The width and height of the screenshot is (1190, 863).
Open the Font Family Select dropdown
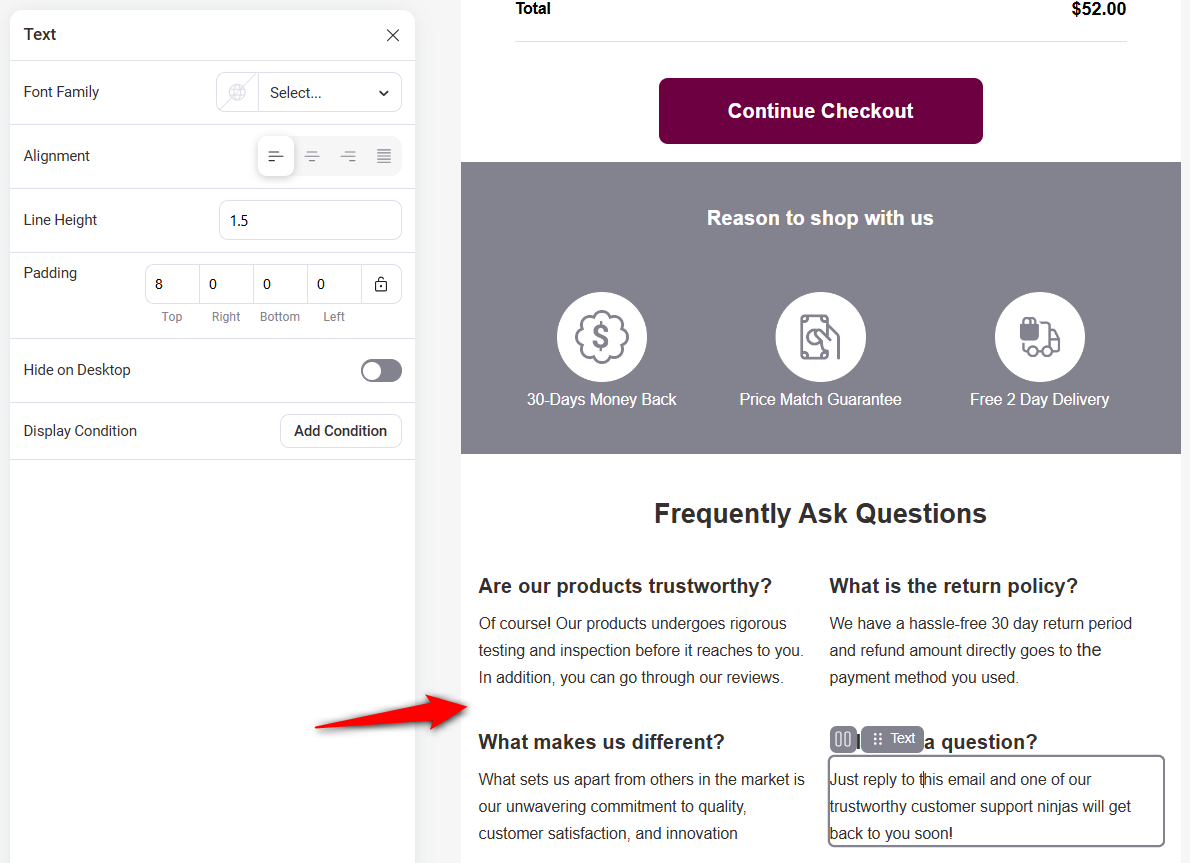point(330,92)
